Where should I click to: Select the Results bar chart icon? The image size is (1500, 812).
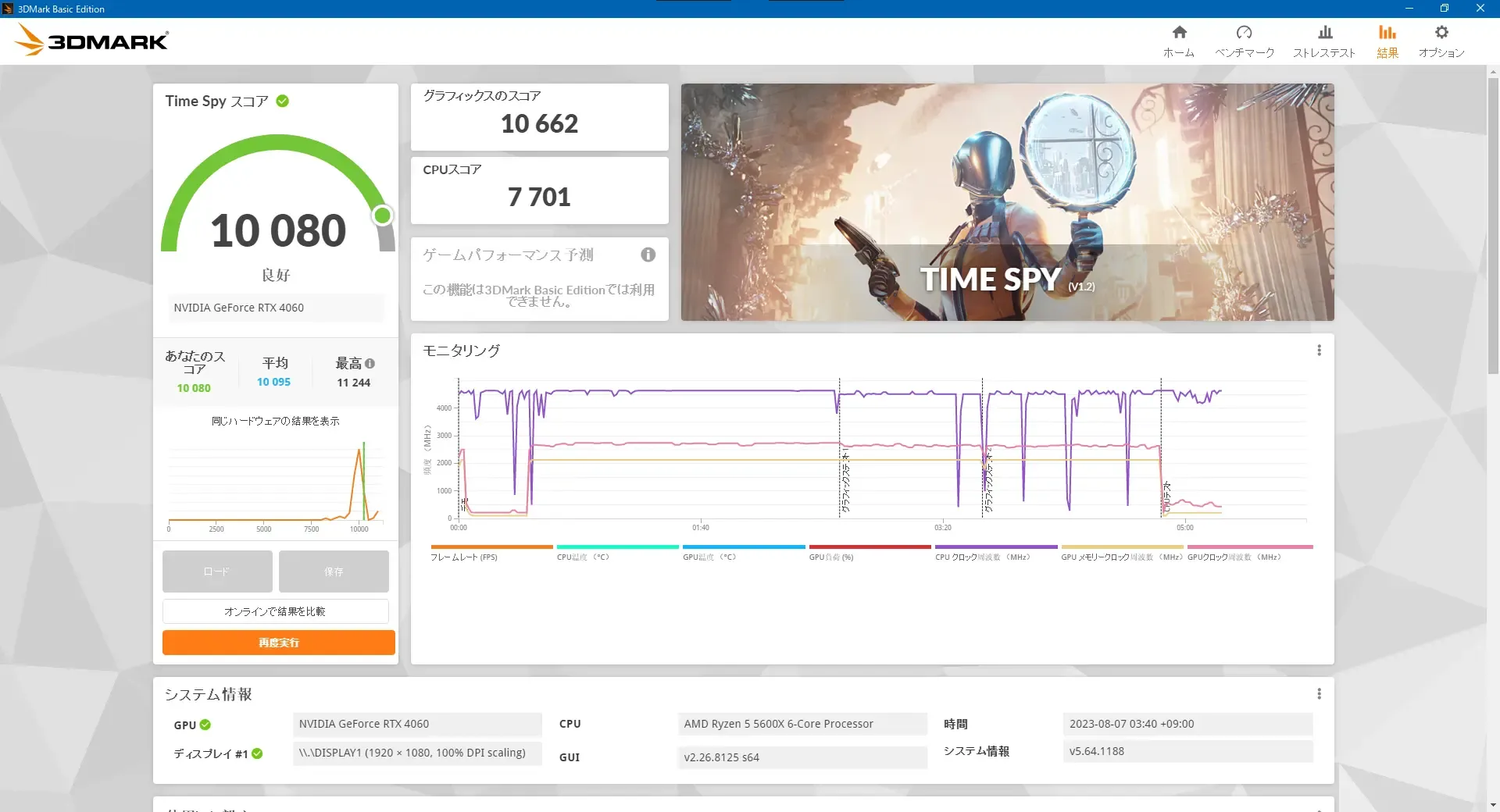point(1387,33)
